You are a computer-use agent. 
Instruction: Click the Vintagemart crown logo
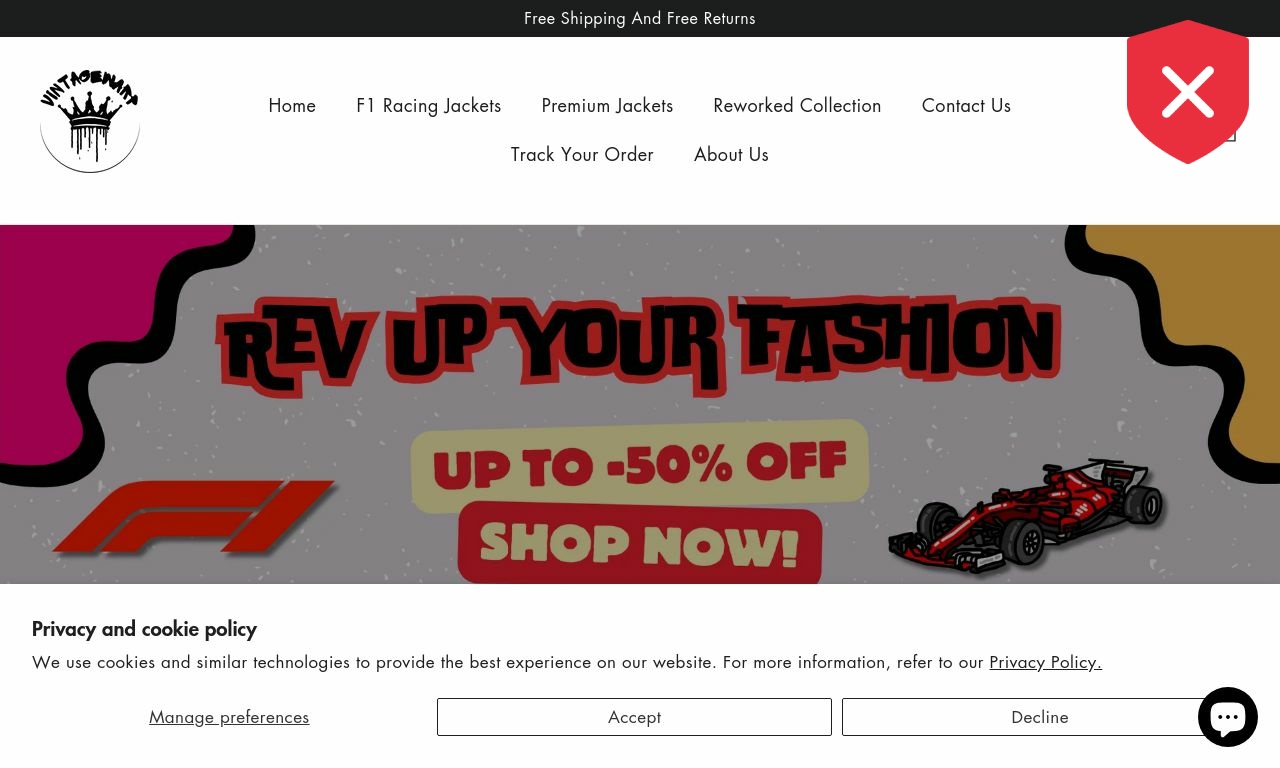(x=90, y=122)
